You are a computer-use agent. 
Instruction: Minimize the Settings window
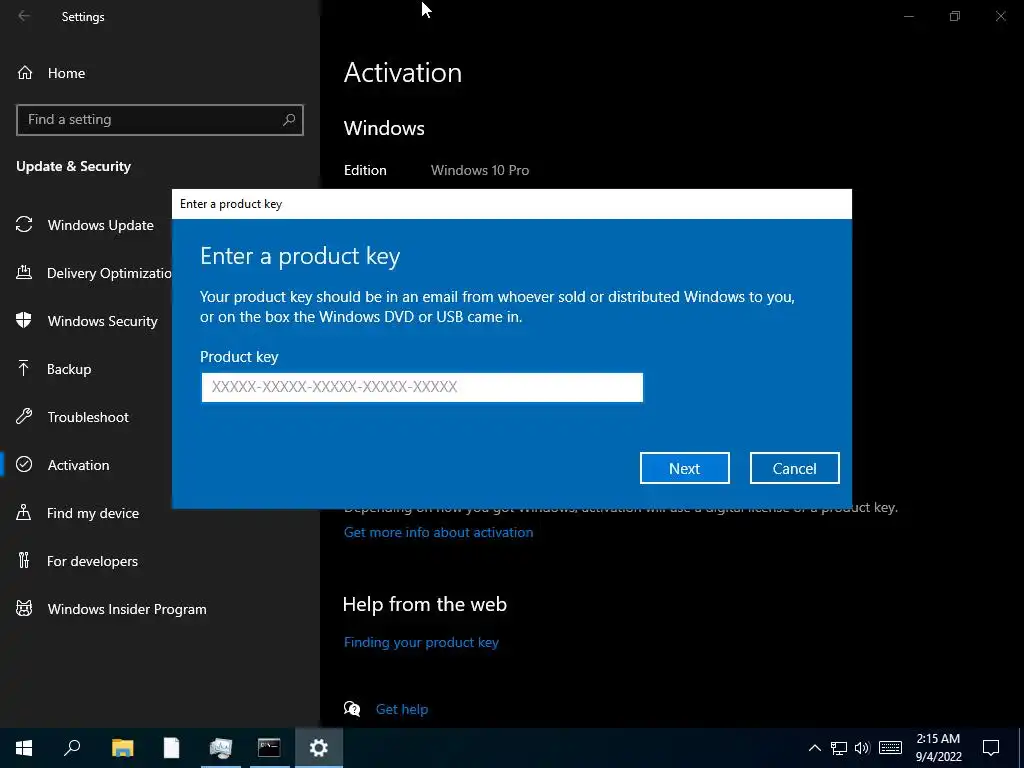[x=908, y=16]
